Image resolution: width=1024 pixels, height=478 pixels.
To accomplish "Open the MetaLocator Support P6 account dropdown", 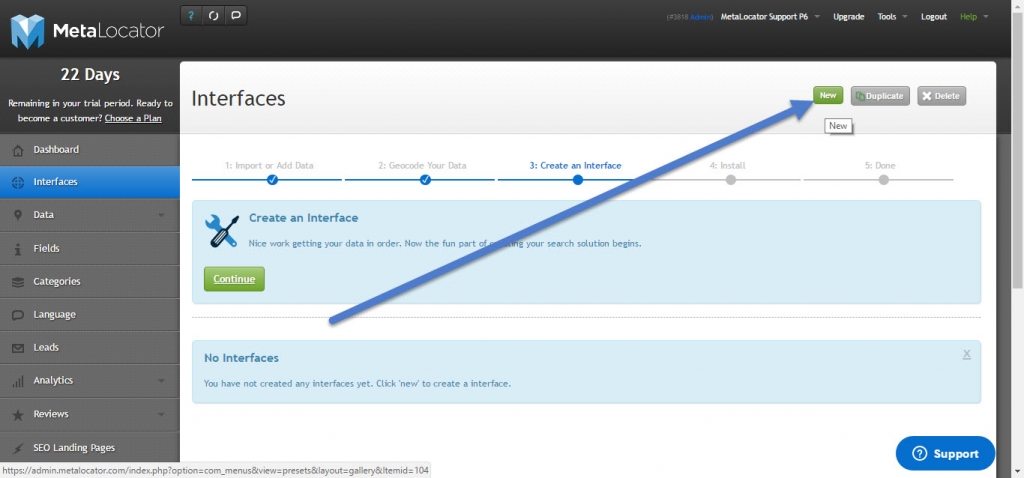I will tap(770, 17).
